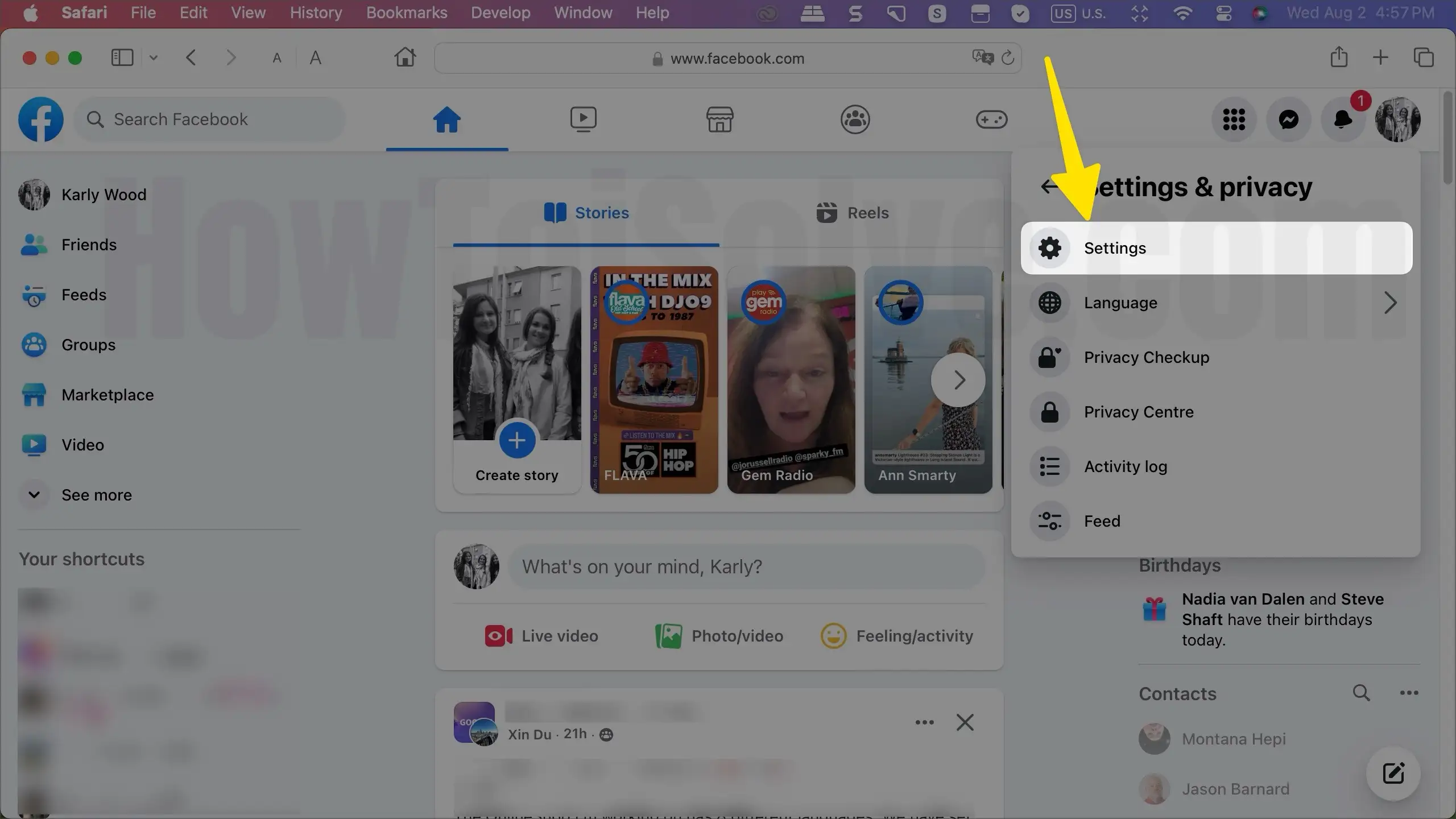Go to the Home feed tab
1456x819 pixels.
(447, 119)
